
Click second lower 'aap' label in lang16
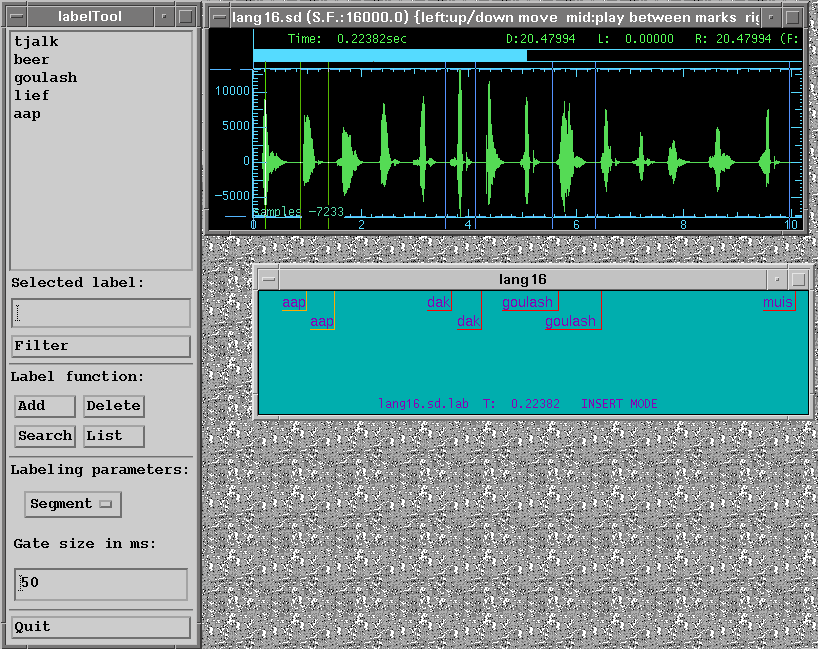point(322,321)
